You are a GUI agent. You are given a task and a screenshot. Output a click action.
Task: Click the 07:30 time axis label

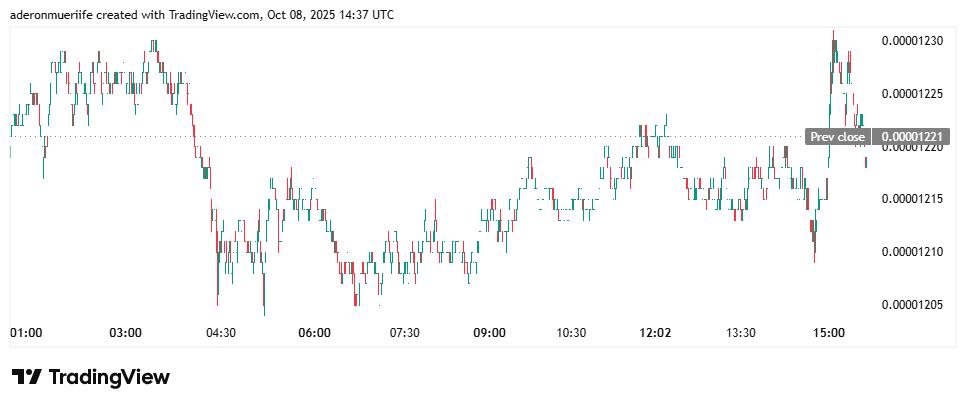403,333
